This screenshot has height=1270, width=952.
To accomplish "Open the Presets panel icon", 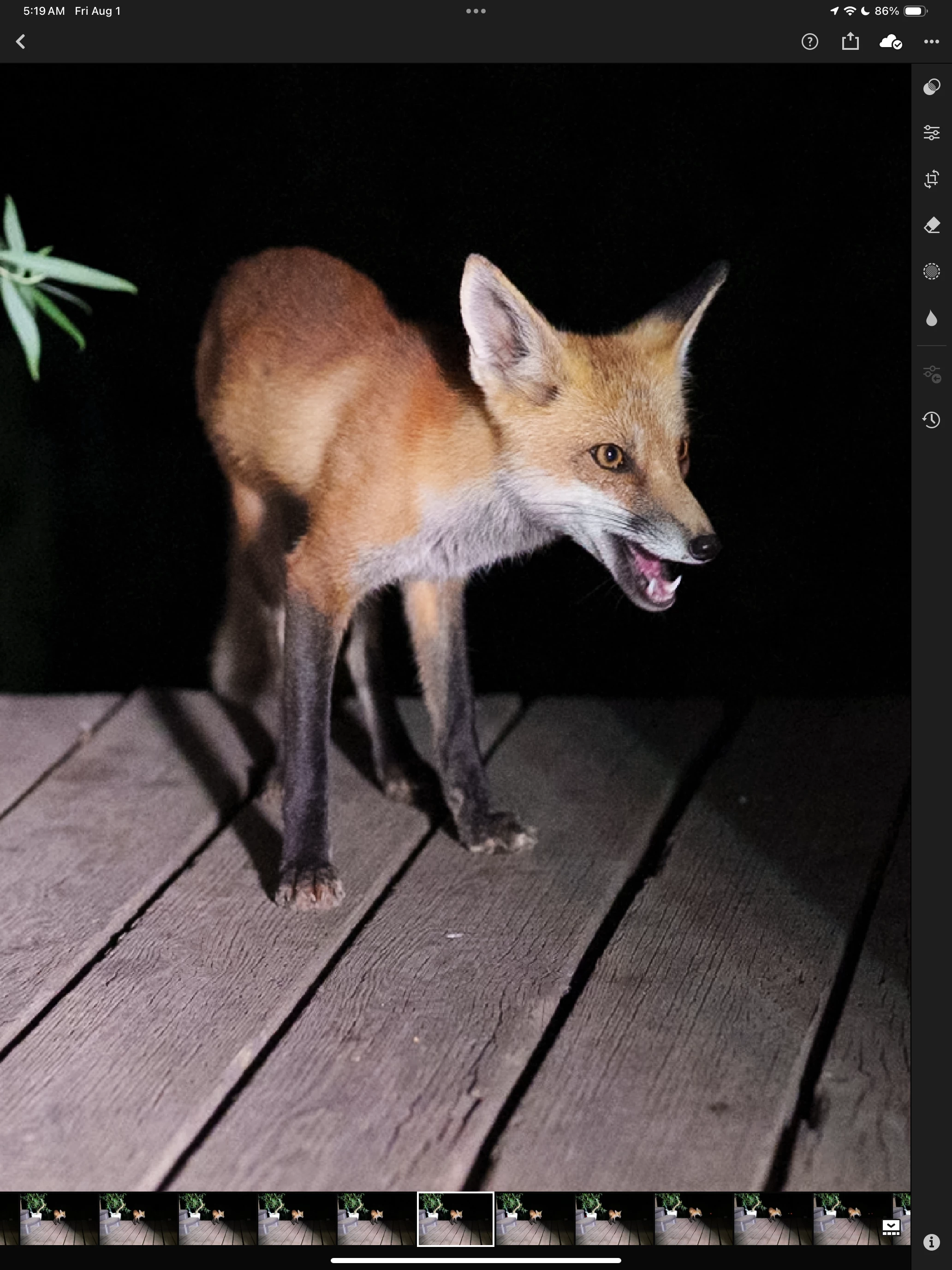I will 931,87.
